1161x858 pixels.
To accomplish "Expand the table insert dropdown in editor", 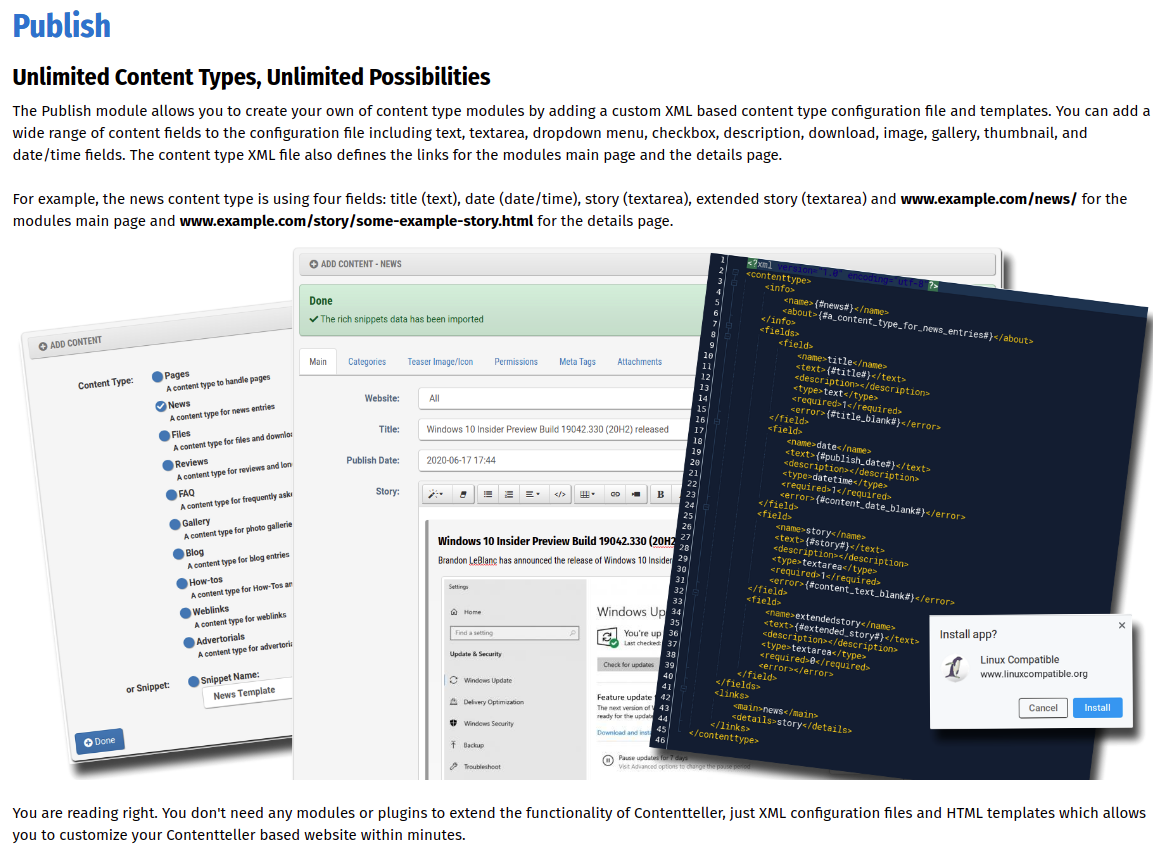I will [587, 494].
